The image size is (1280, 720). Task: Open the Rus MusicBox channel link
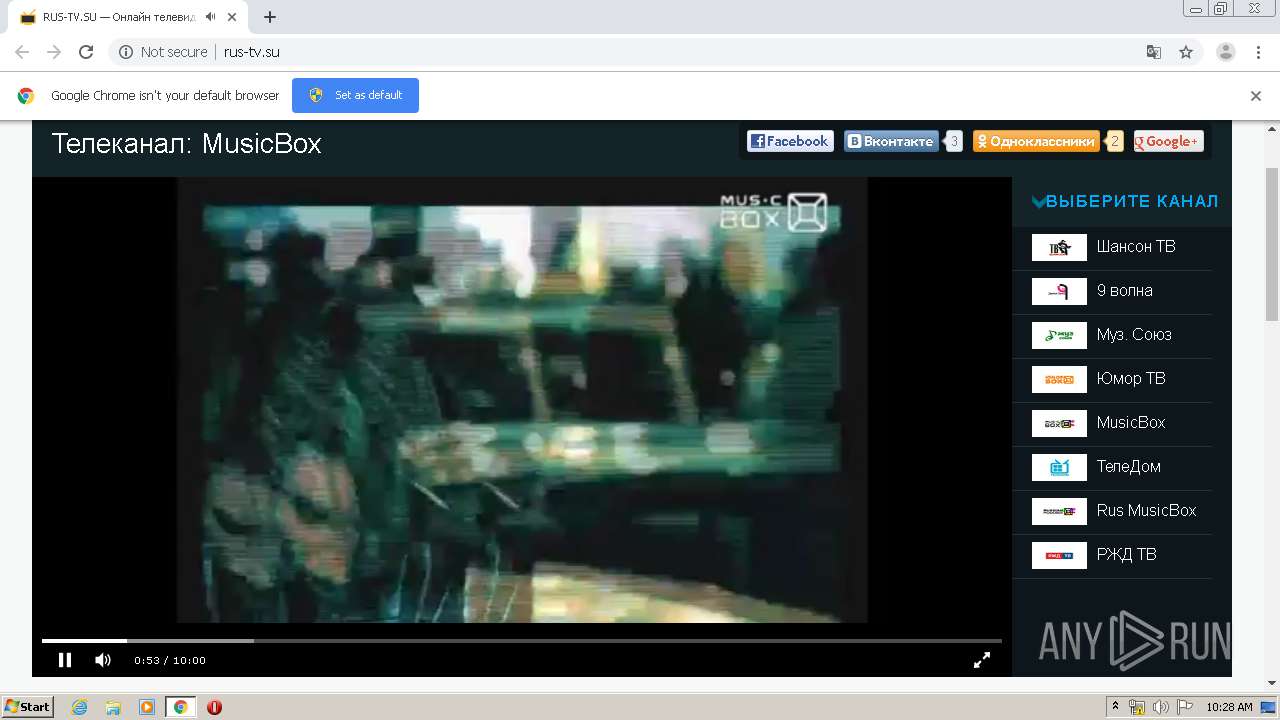click(x=1146, y=511)
